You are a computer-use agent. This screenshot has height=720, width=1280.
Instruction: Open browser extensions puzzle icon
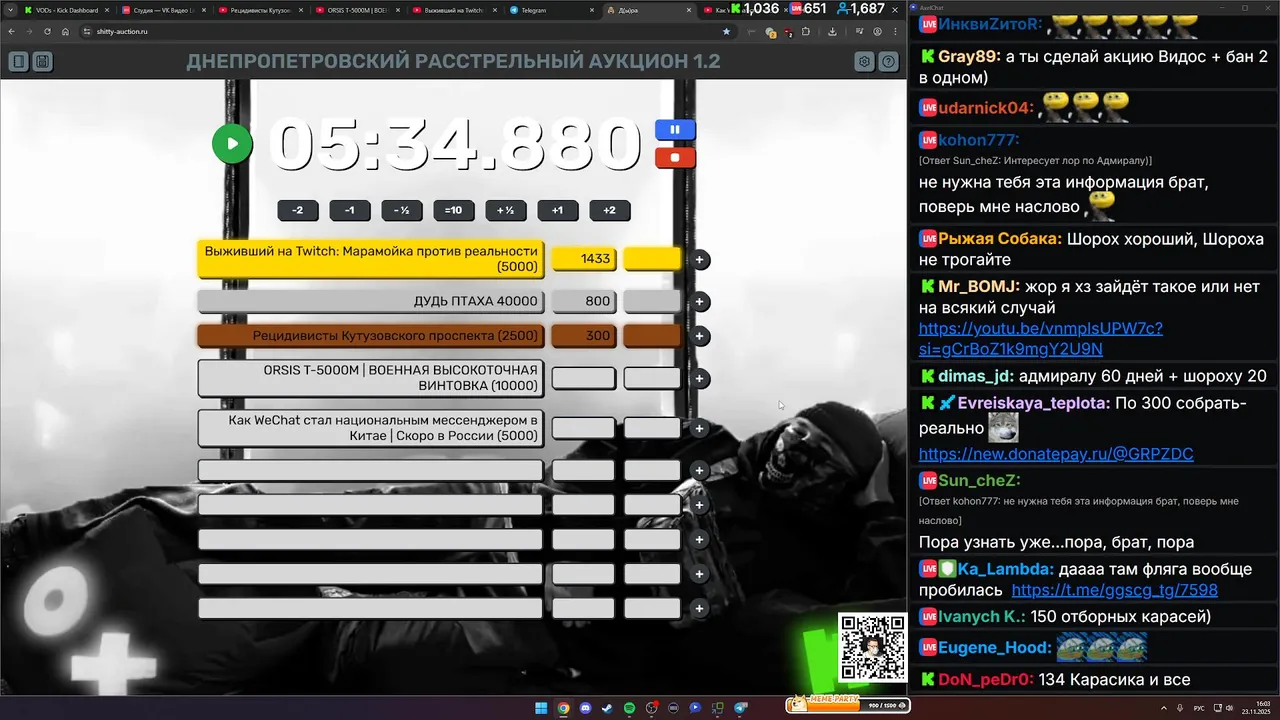805,31
